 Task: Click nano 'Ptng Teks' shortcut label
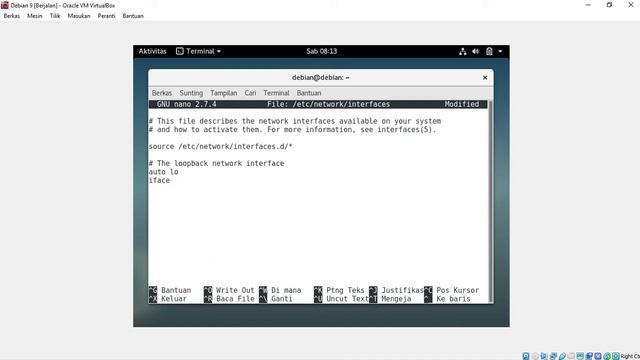[345, 290]
